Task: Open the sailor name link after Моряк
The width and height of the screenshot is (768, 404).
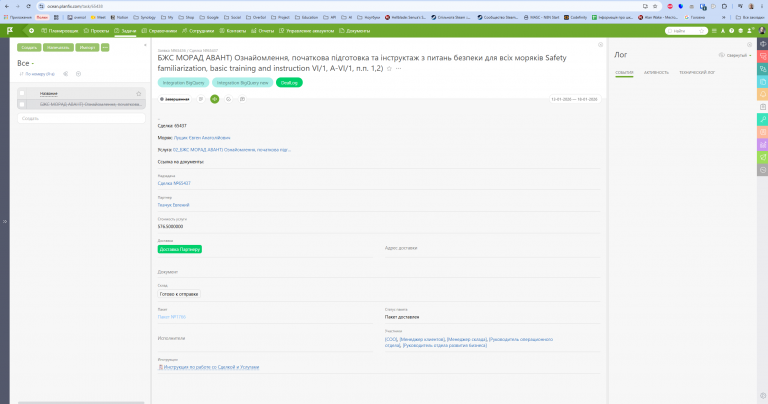Action: pos(202,138)
